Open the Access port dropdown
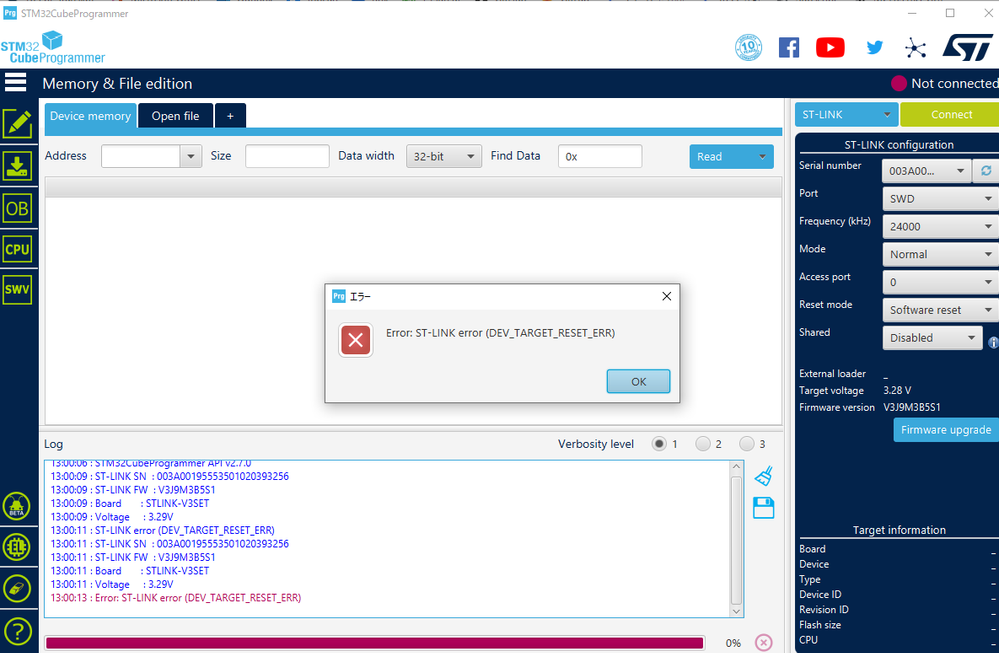This screenshot has height=653, width=999. coord(940,282)
